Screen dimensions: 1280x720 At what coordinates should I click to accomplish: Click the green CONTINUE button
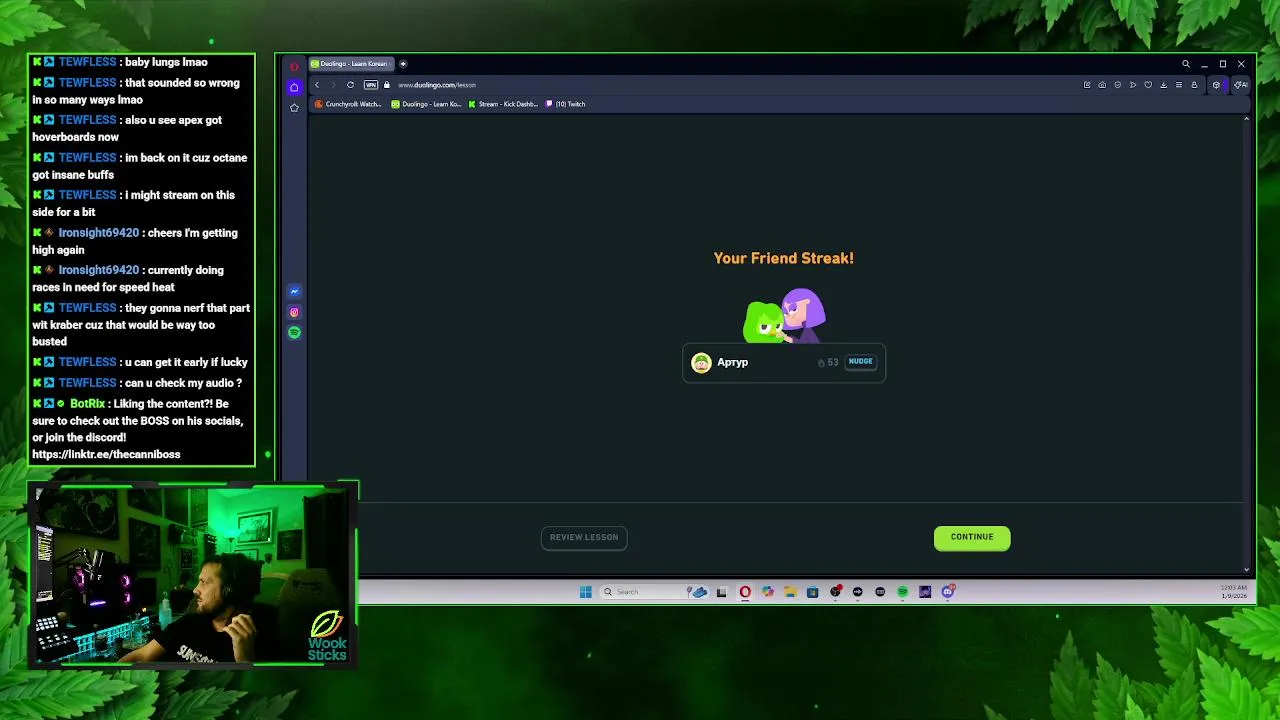click(x=972, y=537)
